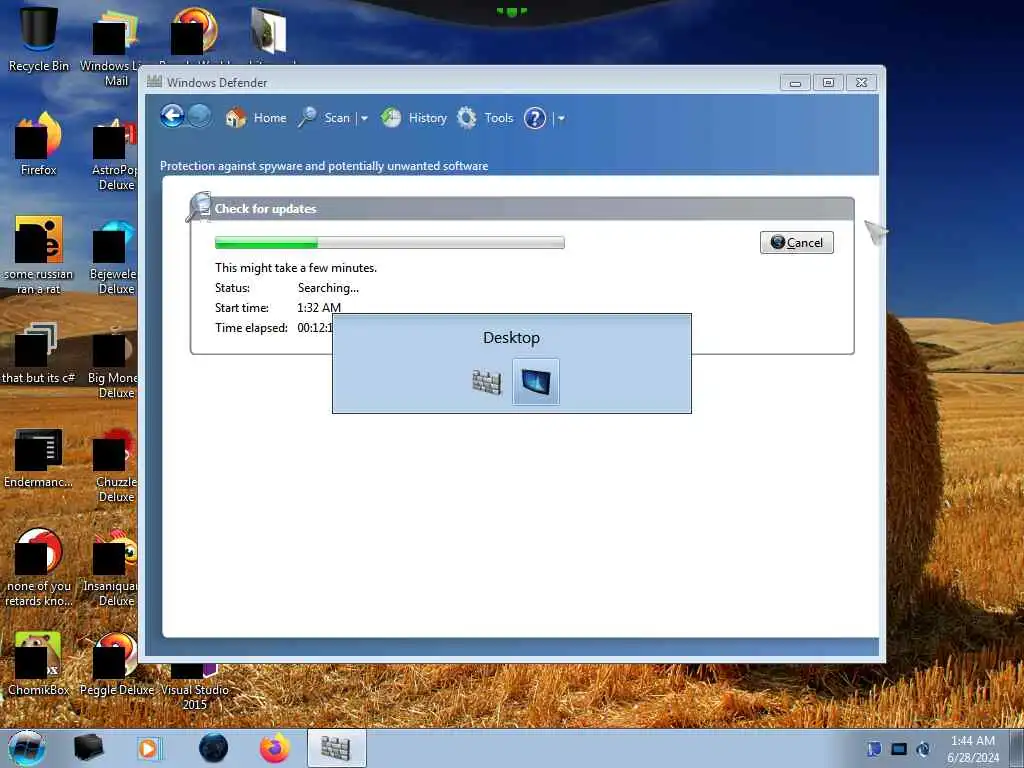Viewport: 1024px width, 768px height.
Task: Click 'This might take a few minutes.' text
Action: [x=296, y=268]
